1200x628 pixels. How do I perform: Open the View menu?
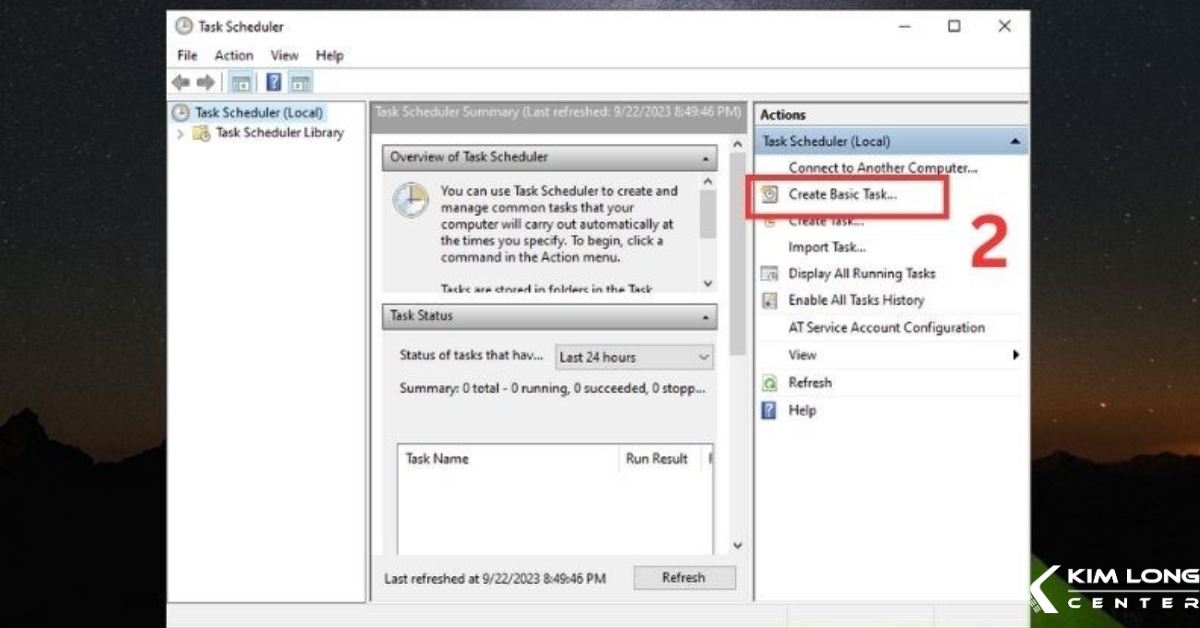pyautogui.click(x=284, y=55)
